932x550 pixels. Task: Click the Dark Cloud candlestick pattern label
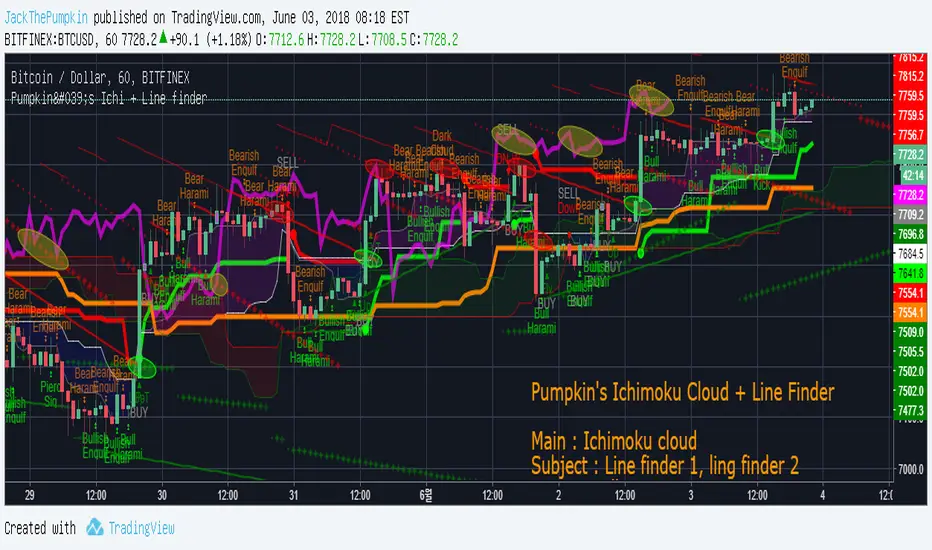(442, 142)
